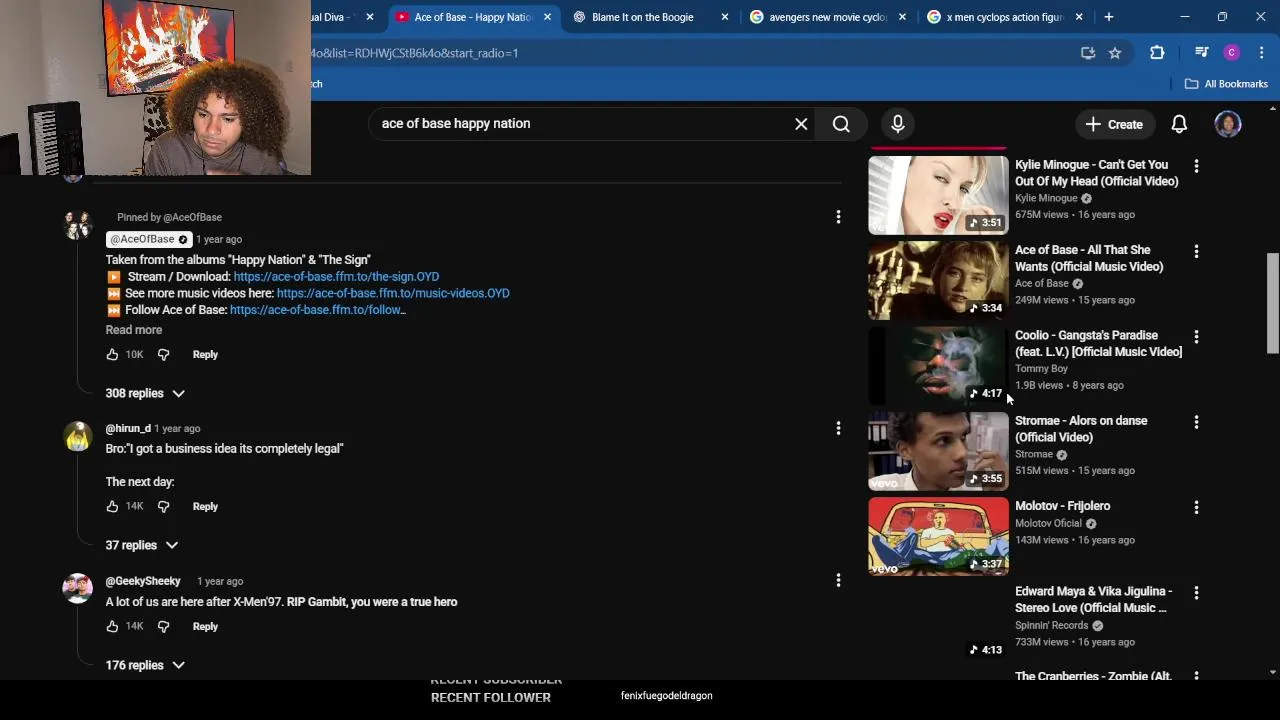Open options for Molotov Frijolero video
This screenshot has width=1280, height=720.
click(1196, 507)
